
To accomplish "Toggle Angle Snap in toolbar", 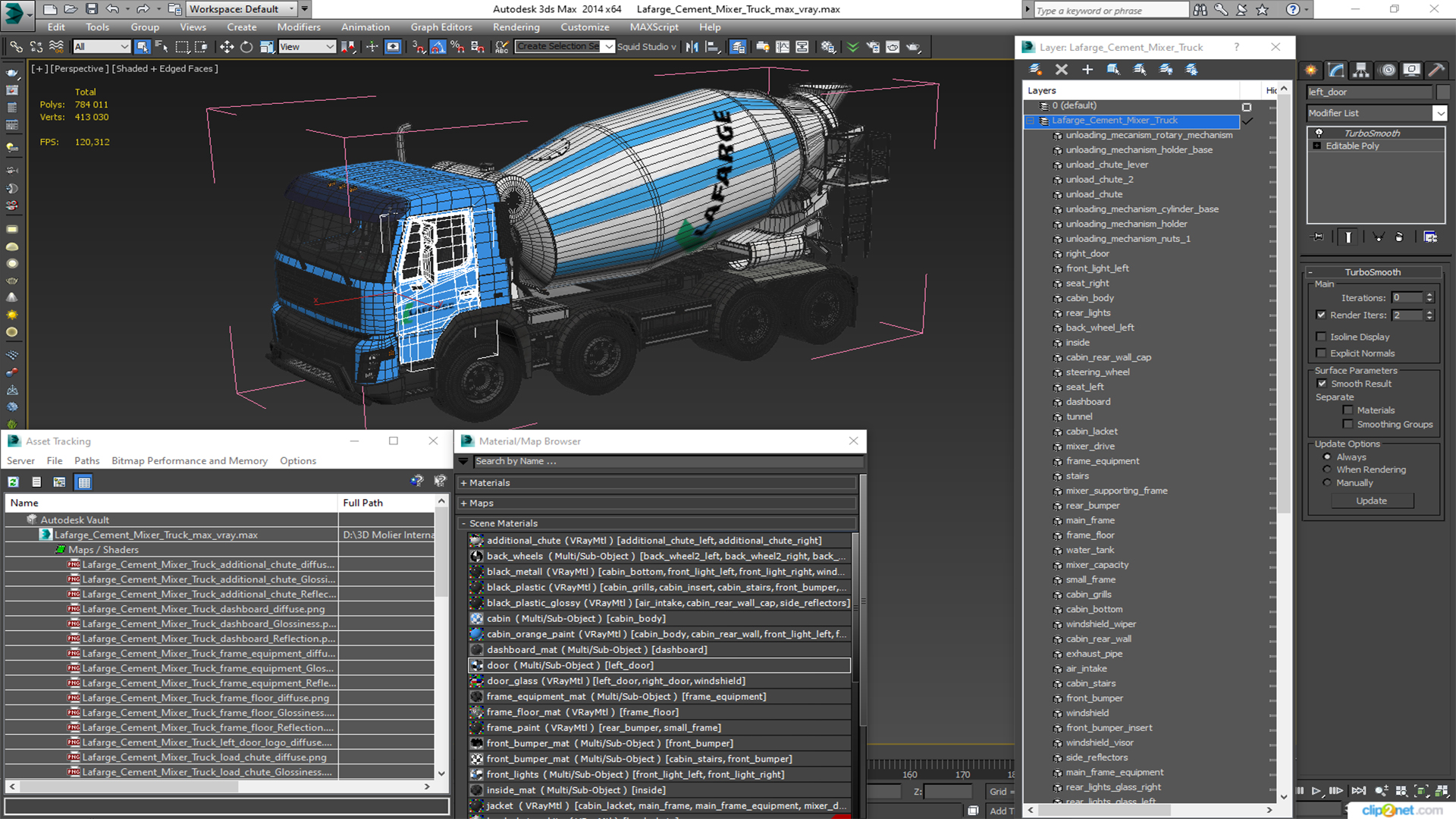I will (438, 47).
